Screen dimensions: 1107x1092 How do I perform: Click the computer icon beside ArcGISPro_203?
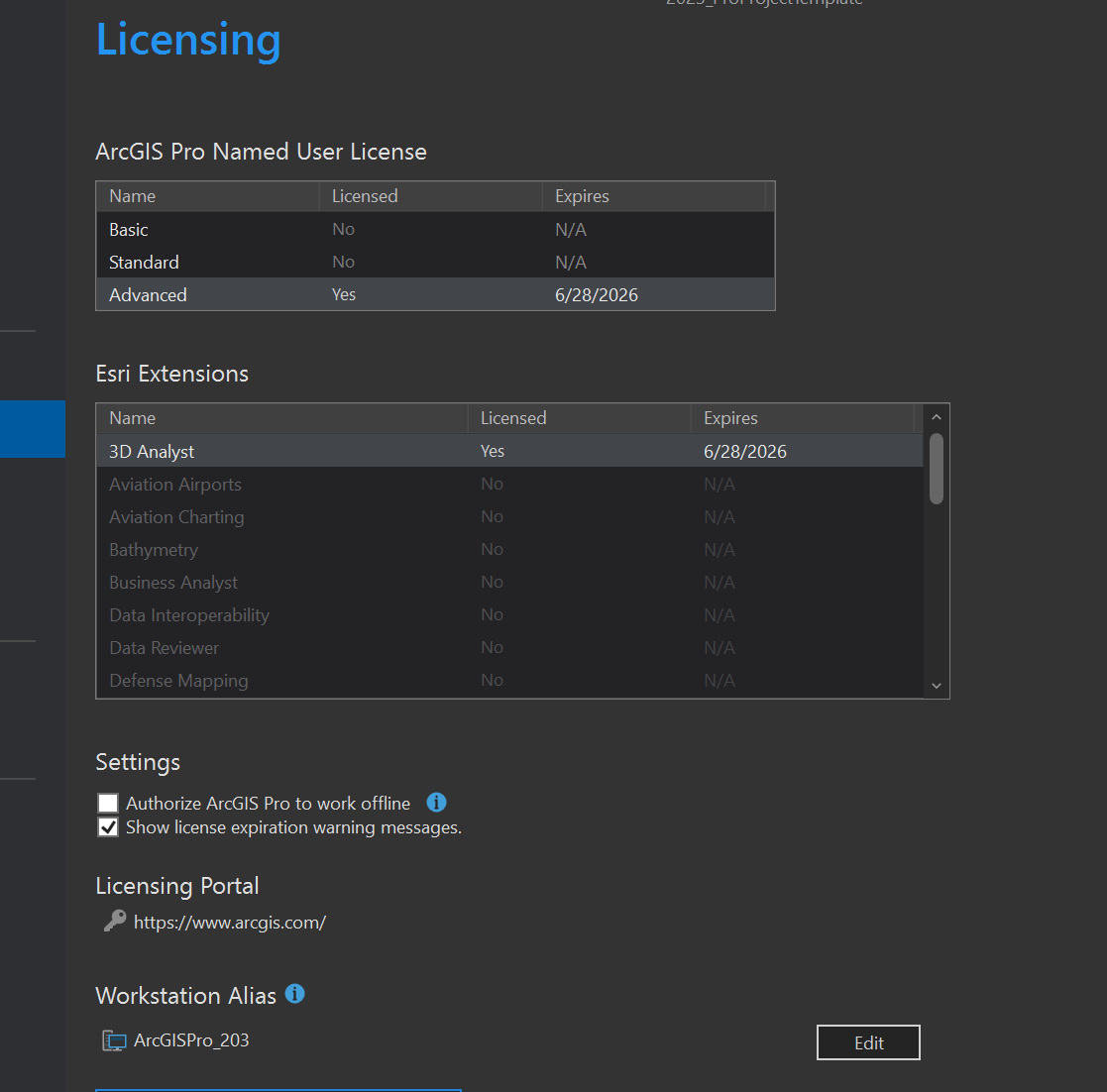115,1040
